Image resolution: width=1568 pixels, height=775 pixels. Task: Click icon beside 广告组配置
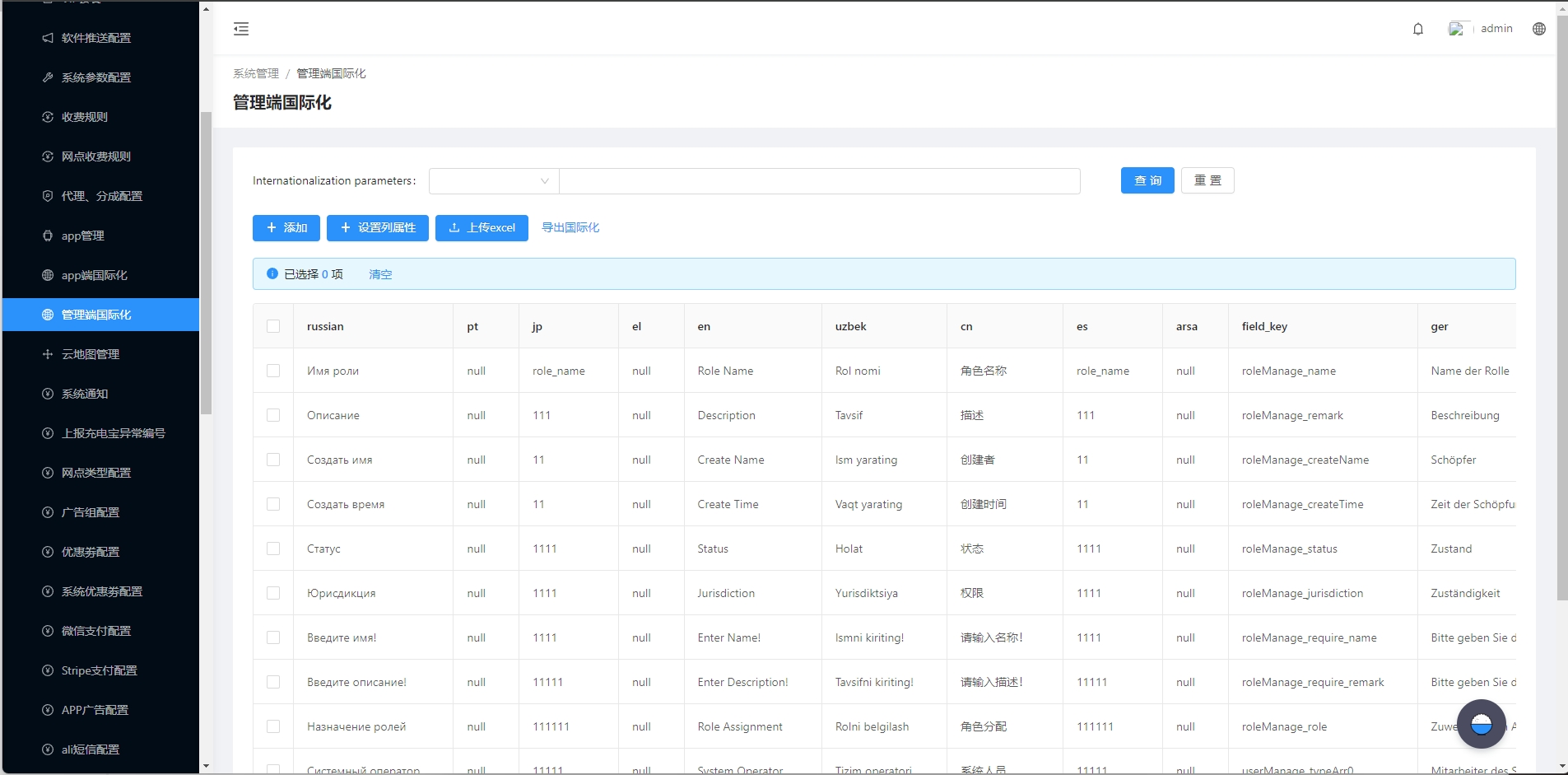pos(48,512)
